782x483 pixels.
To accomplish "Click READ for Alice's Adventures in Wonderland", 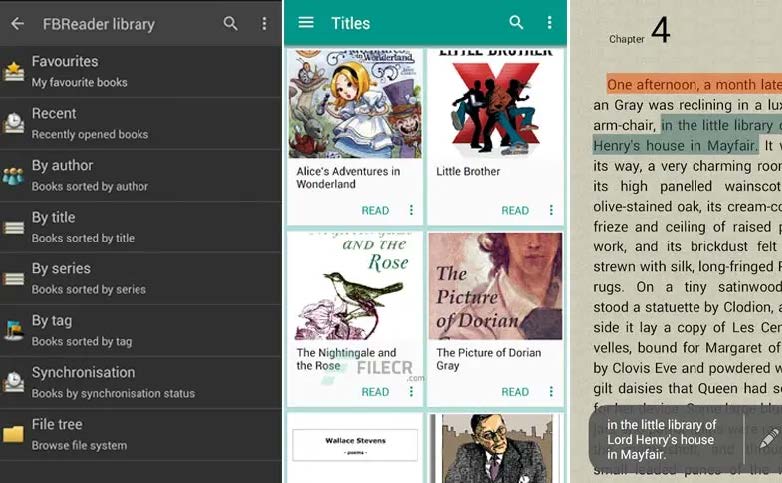I will [375, 211].
